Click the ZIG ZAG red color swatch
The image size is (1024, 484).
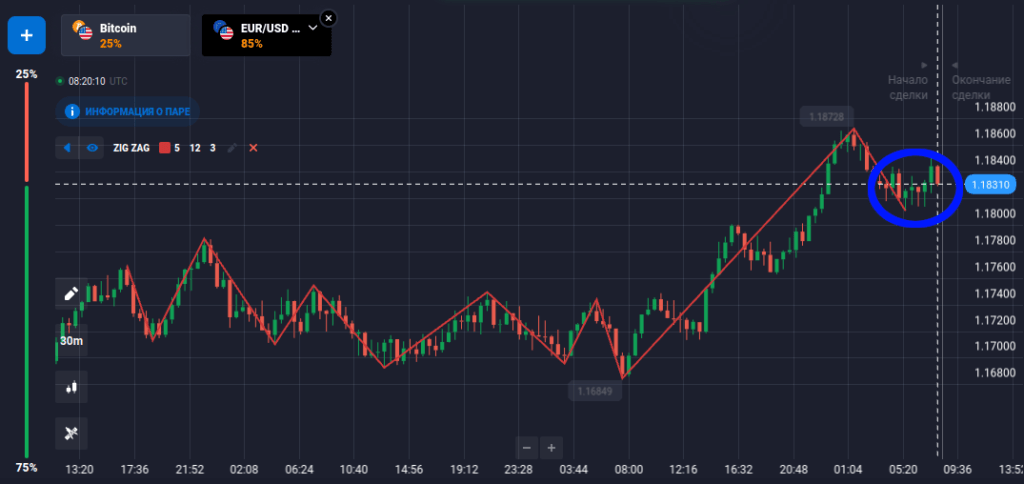point(166,148)
